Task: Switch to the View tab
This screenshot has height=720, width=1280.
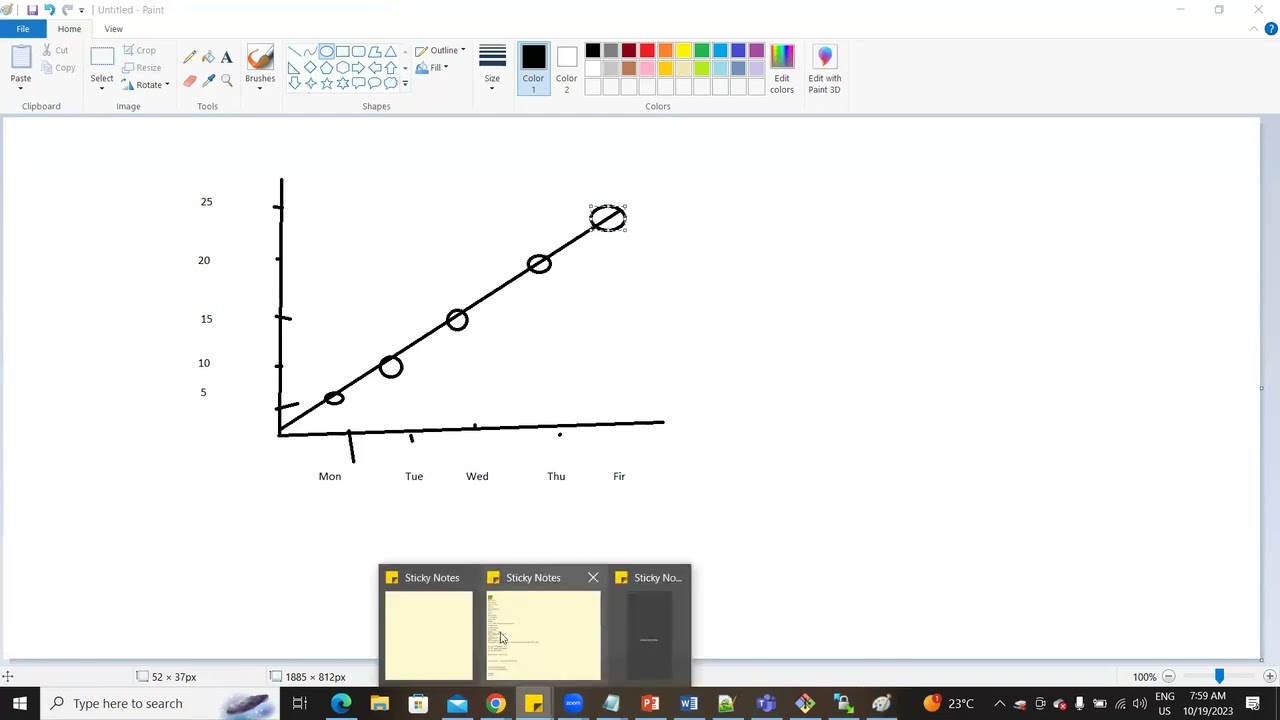Action: pos(113,29)
